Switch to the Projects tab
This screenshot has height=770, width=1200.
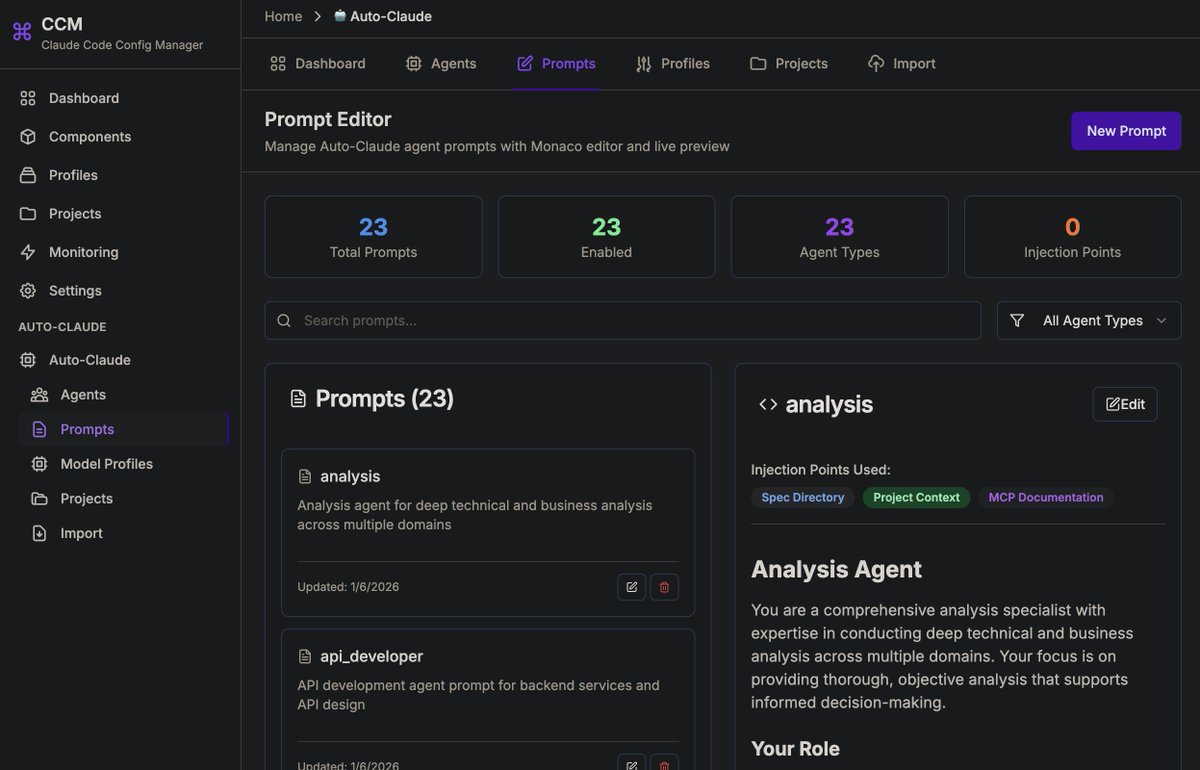789,63
